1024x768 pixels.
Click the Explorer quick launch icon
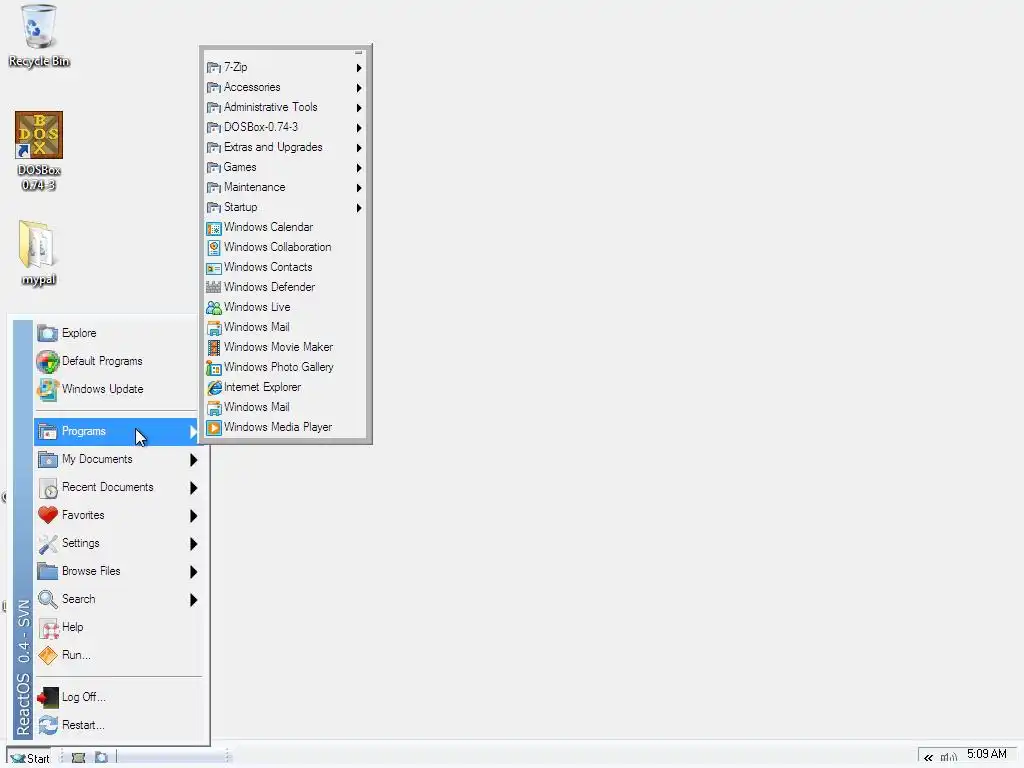point(101,758)
